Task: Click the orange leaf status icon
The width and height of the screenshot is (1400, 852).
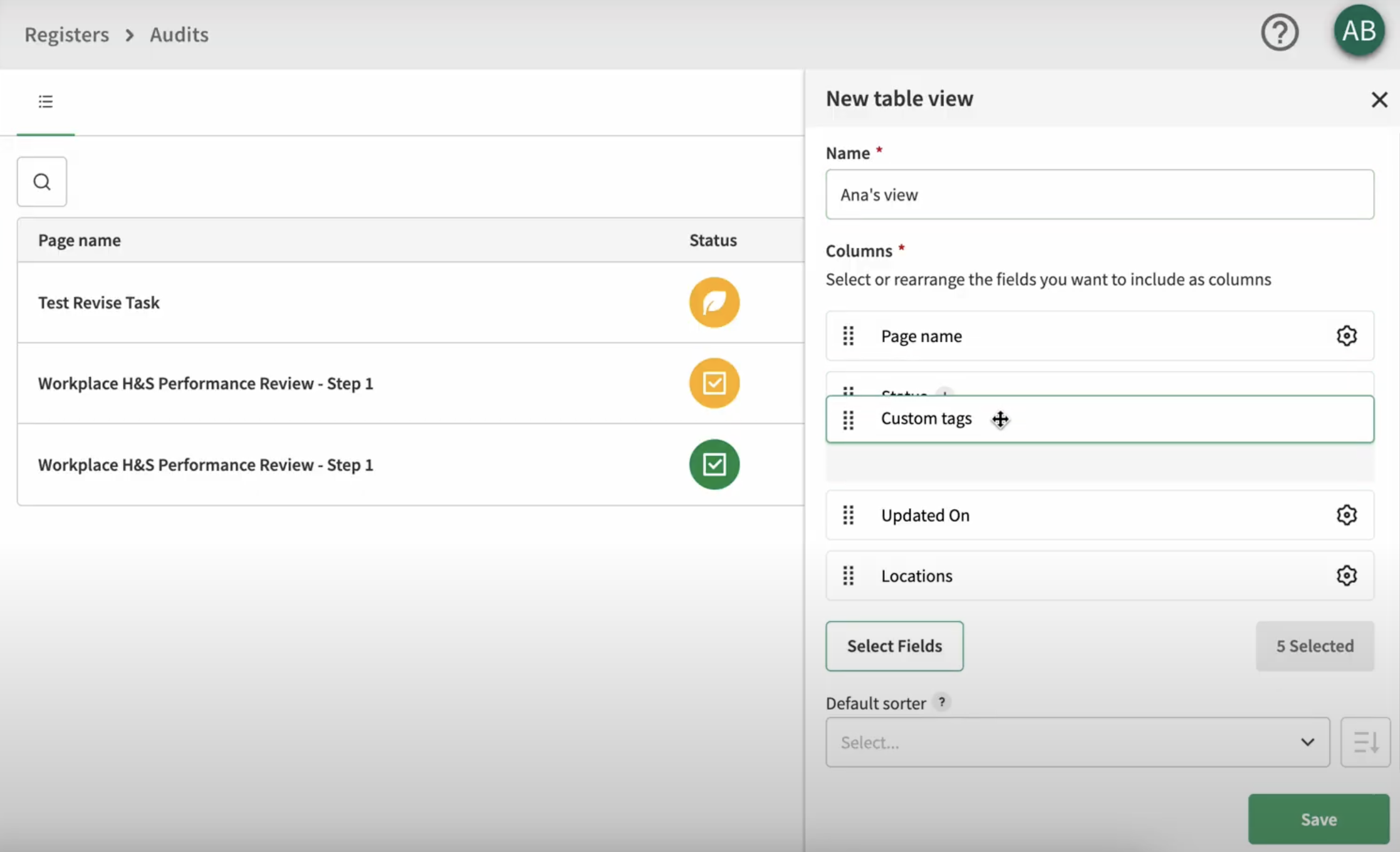Action: click(714, 302)
